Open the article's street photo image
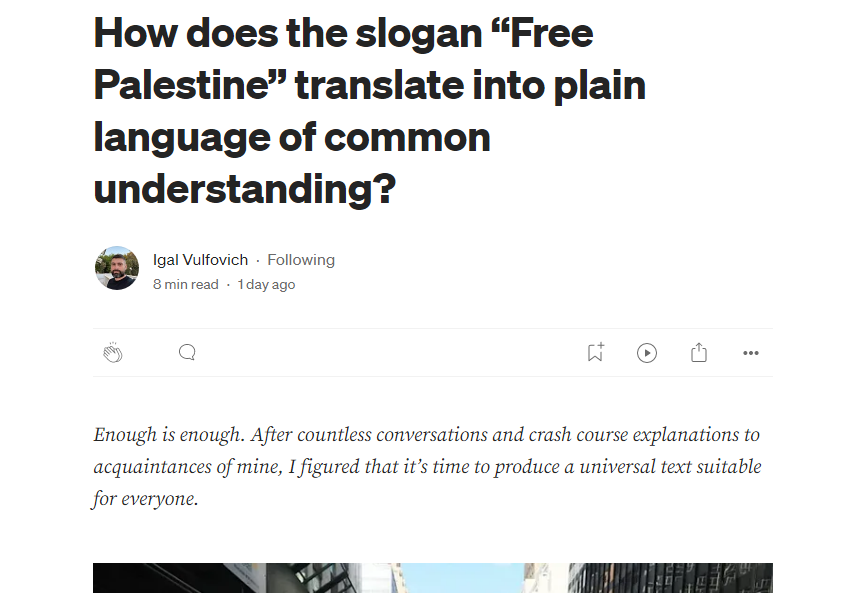 [x=433, y=578]
